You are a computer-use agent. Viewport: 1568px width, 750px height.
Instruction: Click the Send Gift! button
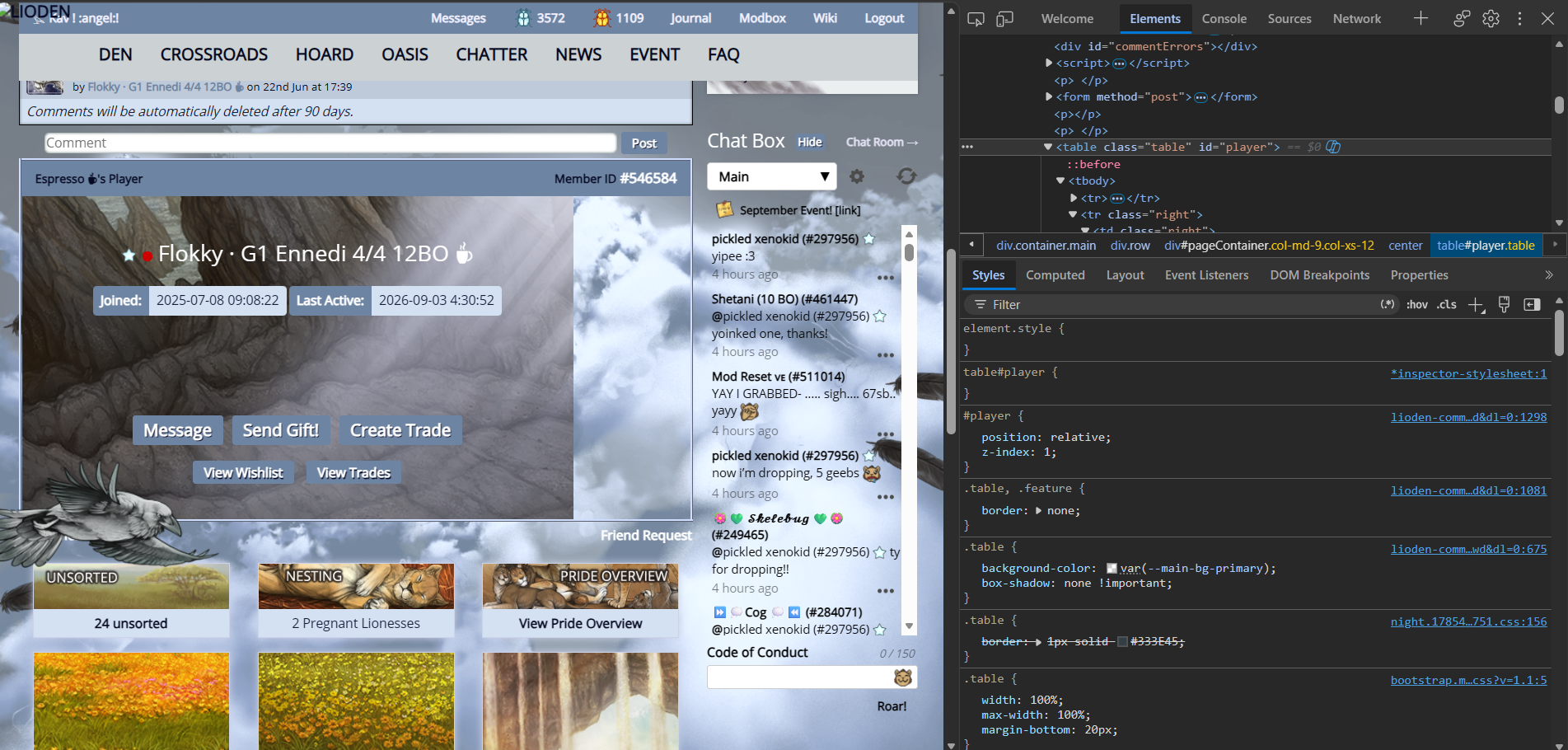pos(281,430)
